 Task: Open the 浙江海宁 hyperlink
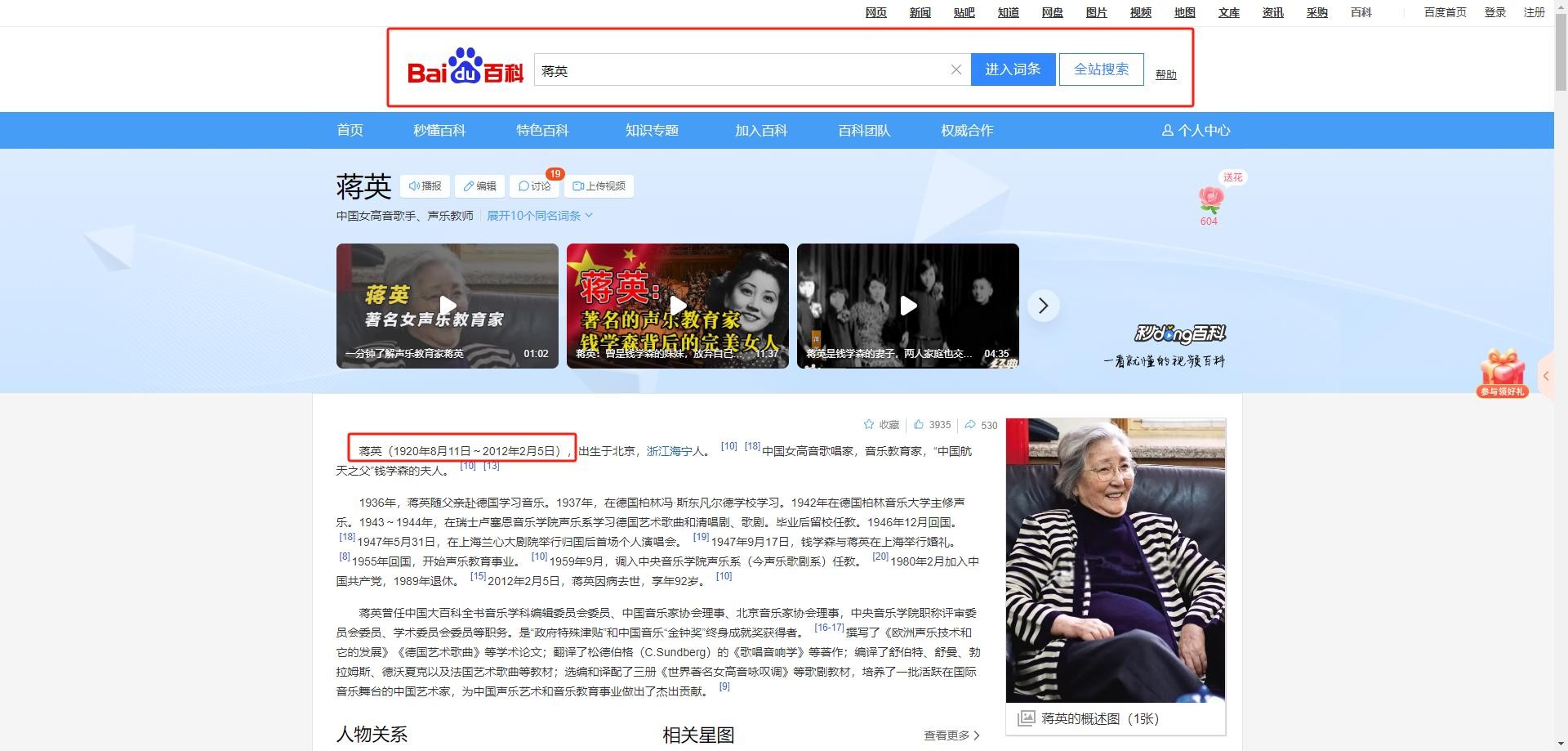[x=669, y=451]
